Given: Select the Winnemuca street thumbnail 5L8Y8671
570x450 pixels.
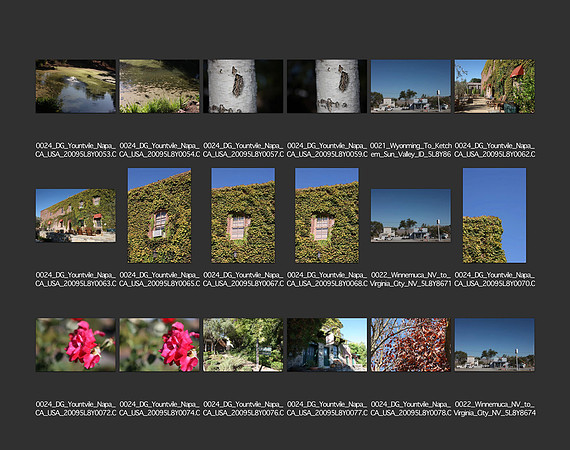Looking at the screenshot, I should 411,215.
